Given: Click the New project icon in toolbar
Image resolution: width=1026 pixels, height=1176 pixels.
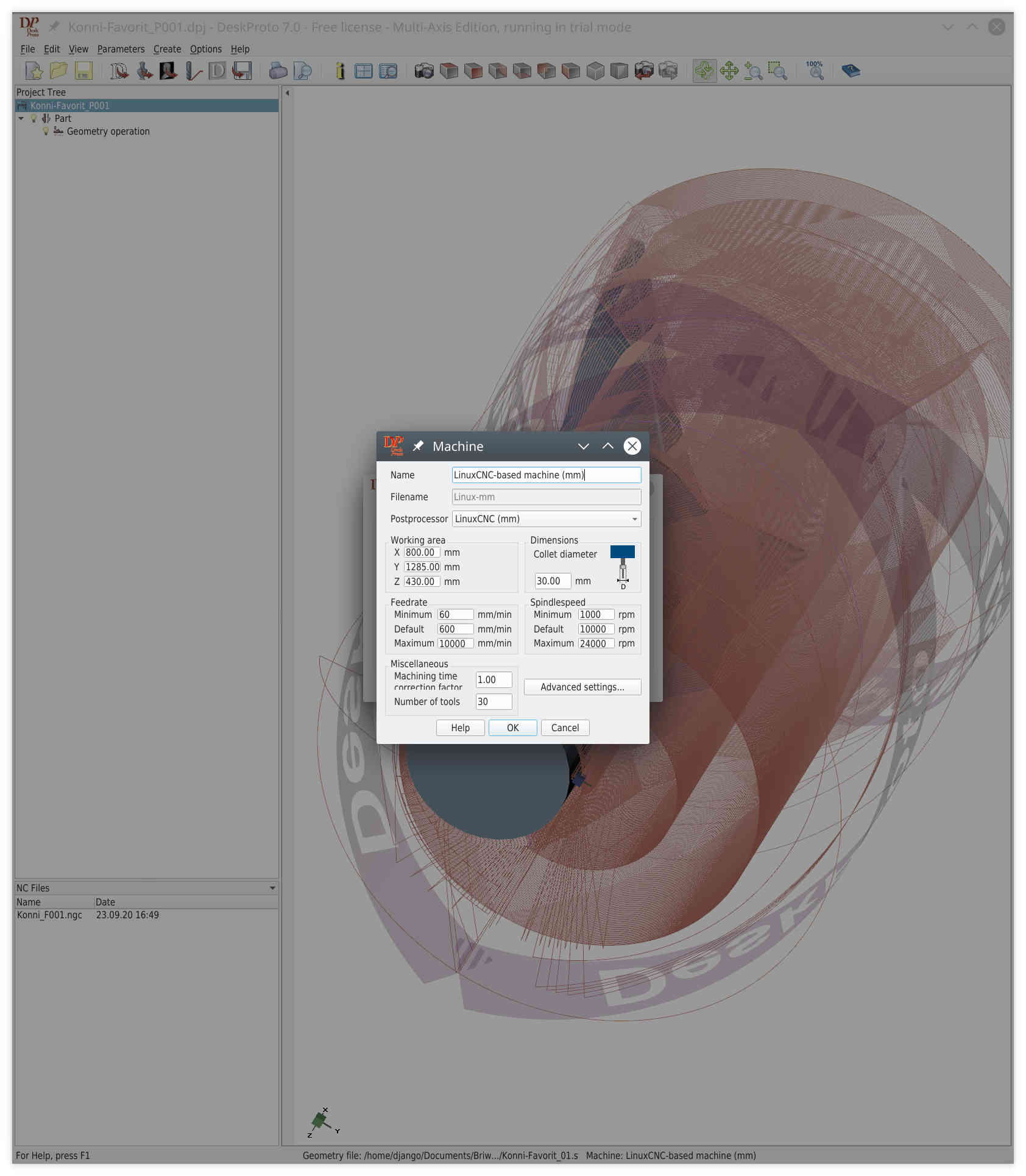Looking at the screenshot, I should tap(34, 71).
